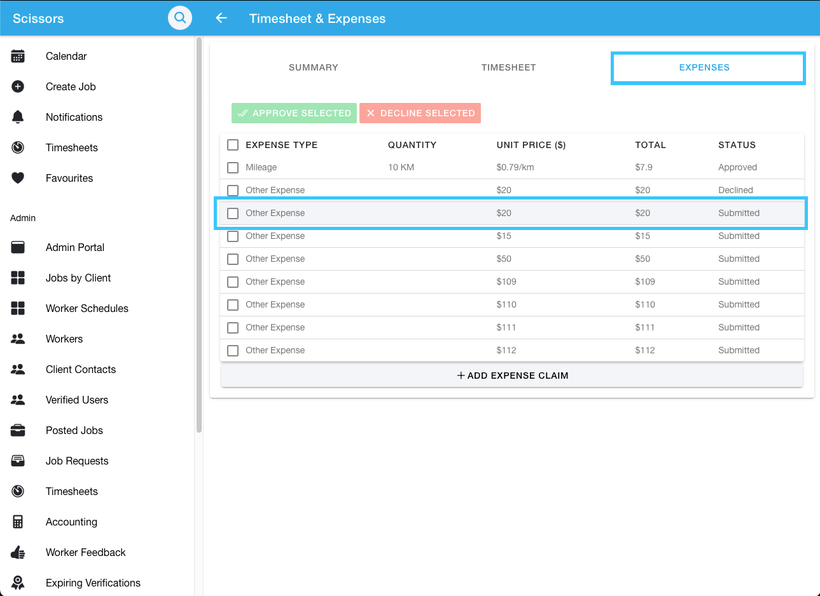Select the checkbox for the $109 expense
This screenshot has width=820, height=596.
[232, 281]
